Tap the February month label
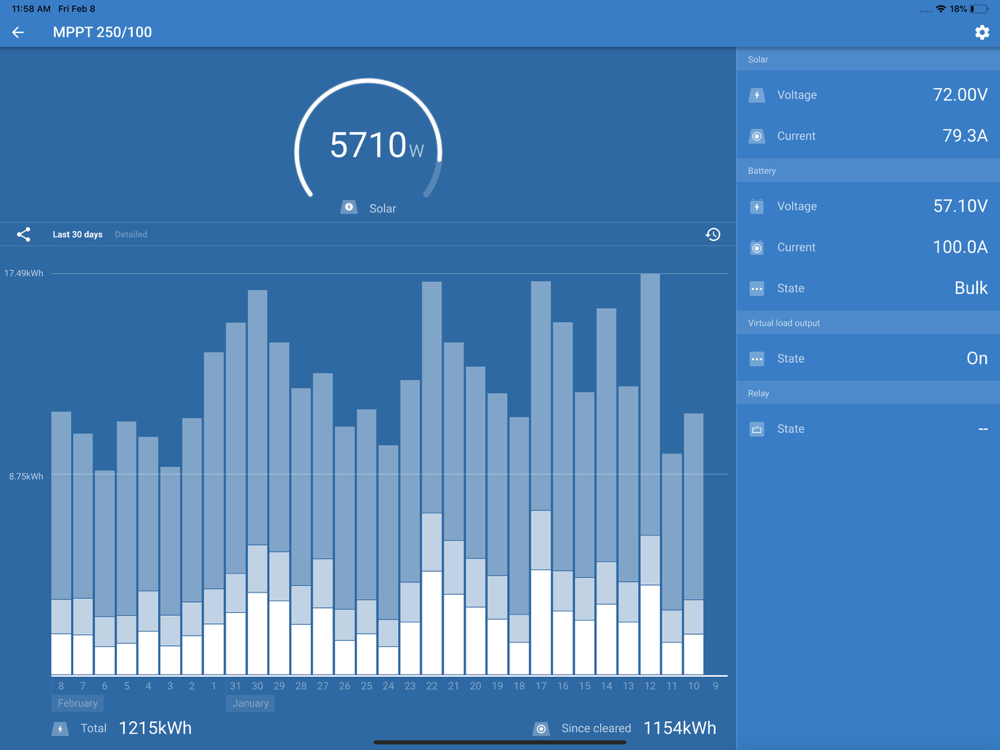The width and height of the screenshot is (1000, 750). 77,703
